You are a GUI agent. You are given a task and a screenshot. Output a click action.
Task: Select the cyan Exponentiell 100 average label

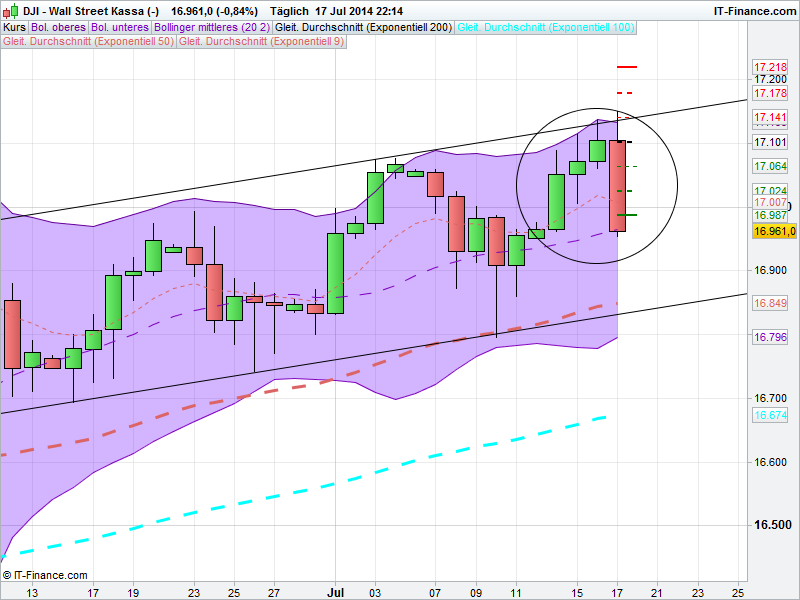pos(545,27)
